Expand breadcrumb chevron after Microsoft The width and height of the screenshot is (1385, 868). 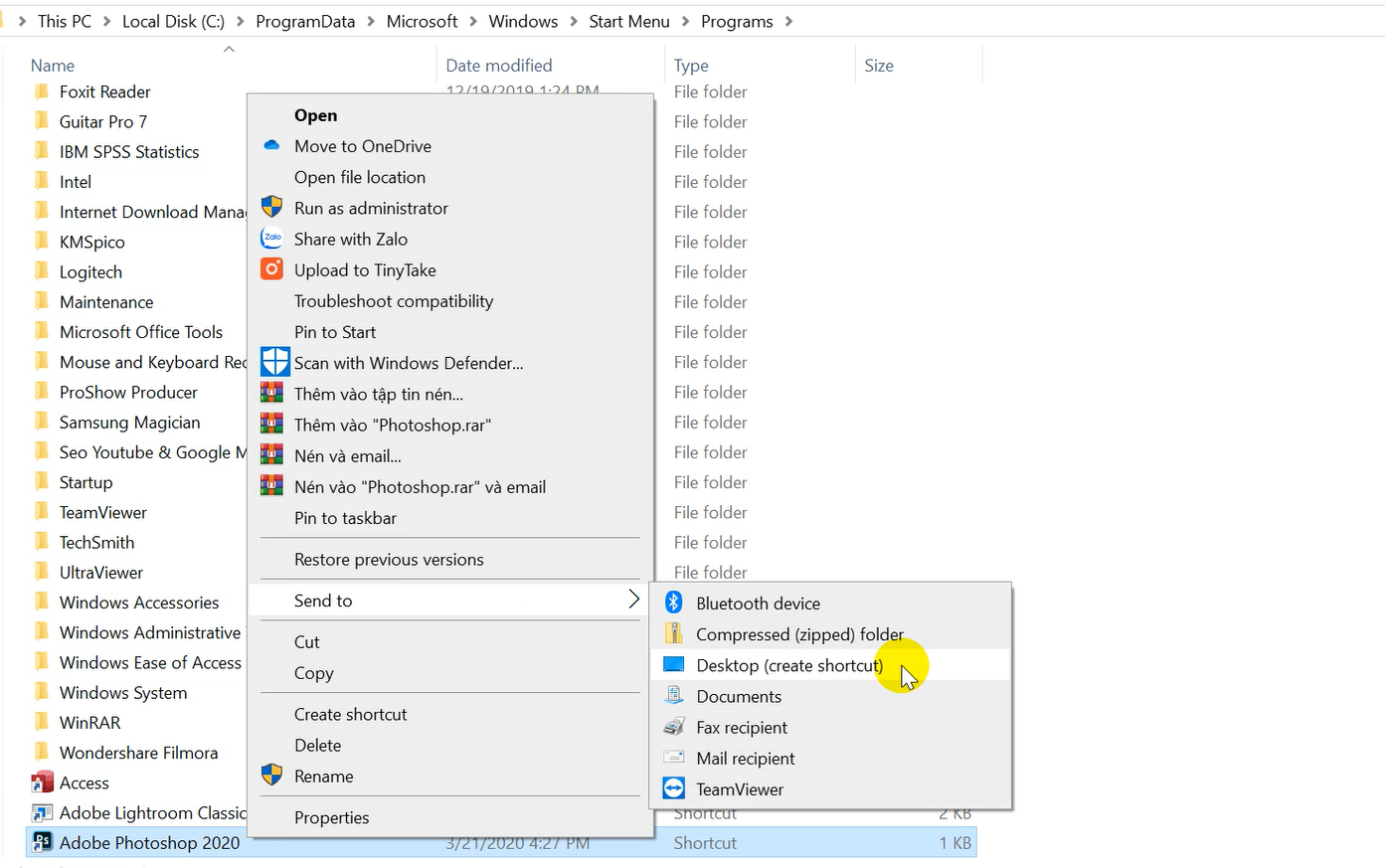[x=473, y=21]
